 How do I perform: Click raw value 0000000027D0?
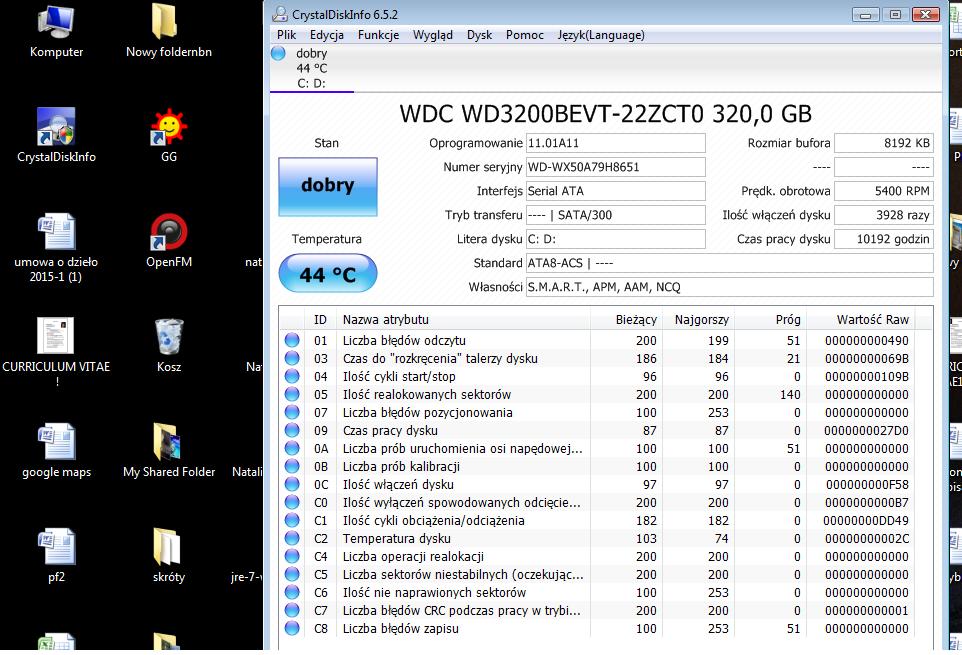point(866,430)
